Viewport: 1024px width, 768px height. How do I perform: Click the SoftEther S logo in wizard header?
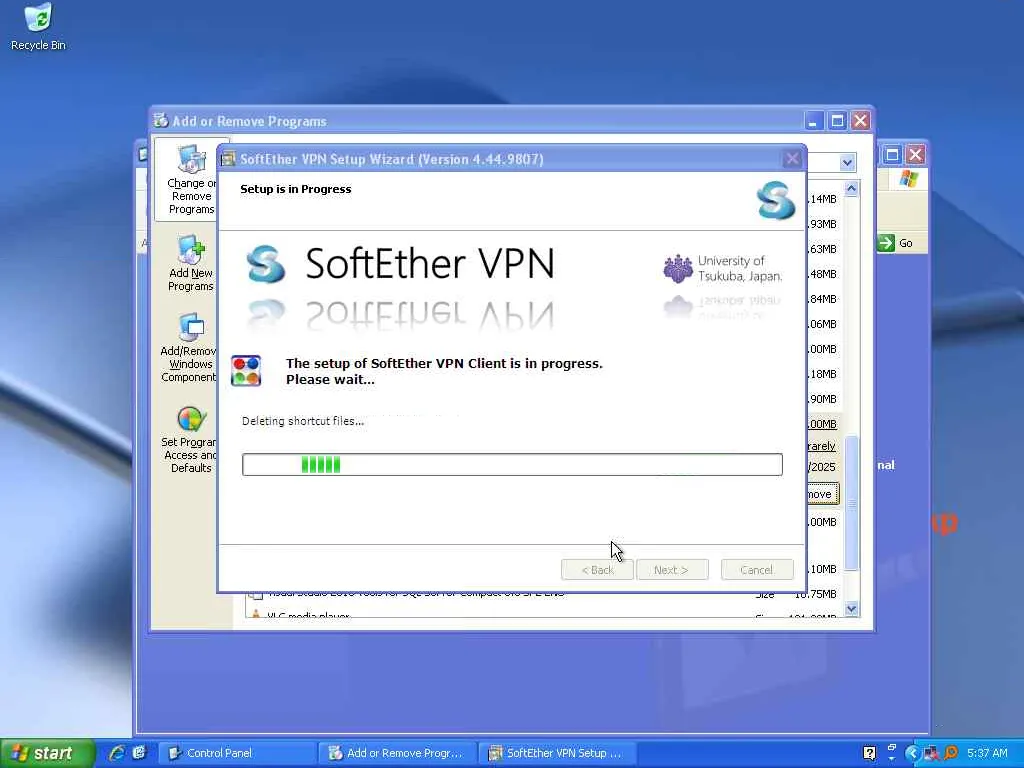pos(776,200)
